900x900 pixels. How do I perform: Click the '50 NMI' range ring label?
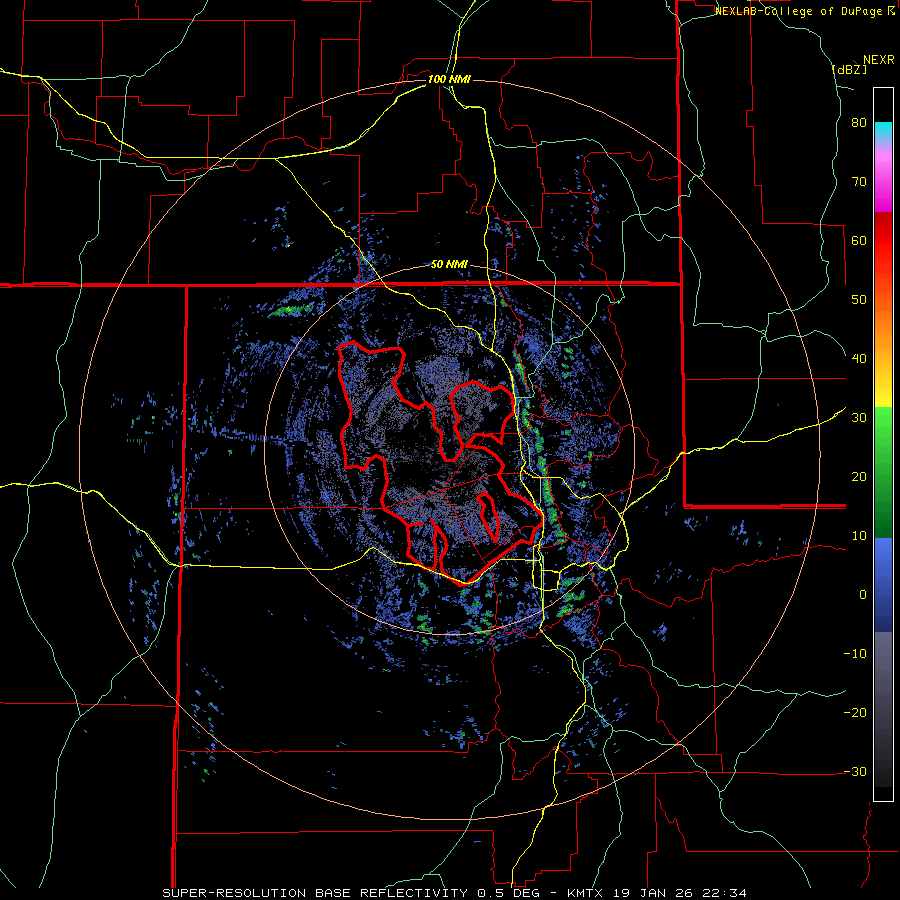[449, 265]
